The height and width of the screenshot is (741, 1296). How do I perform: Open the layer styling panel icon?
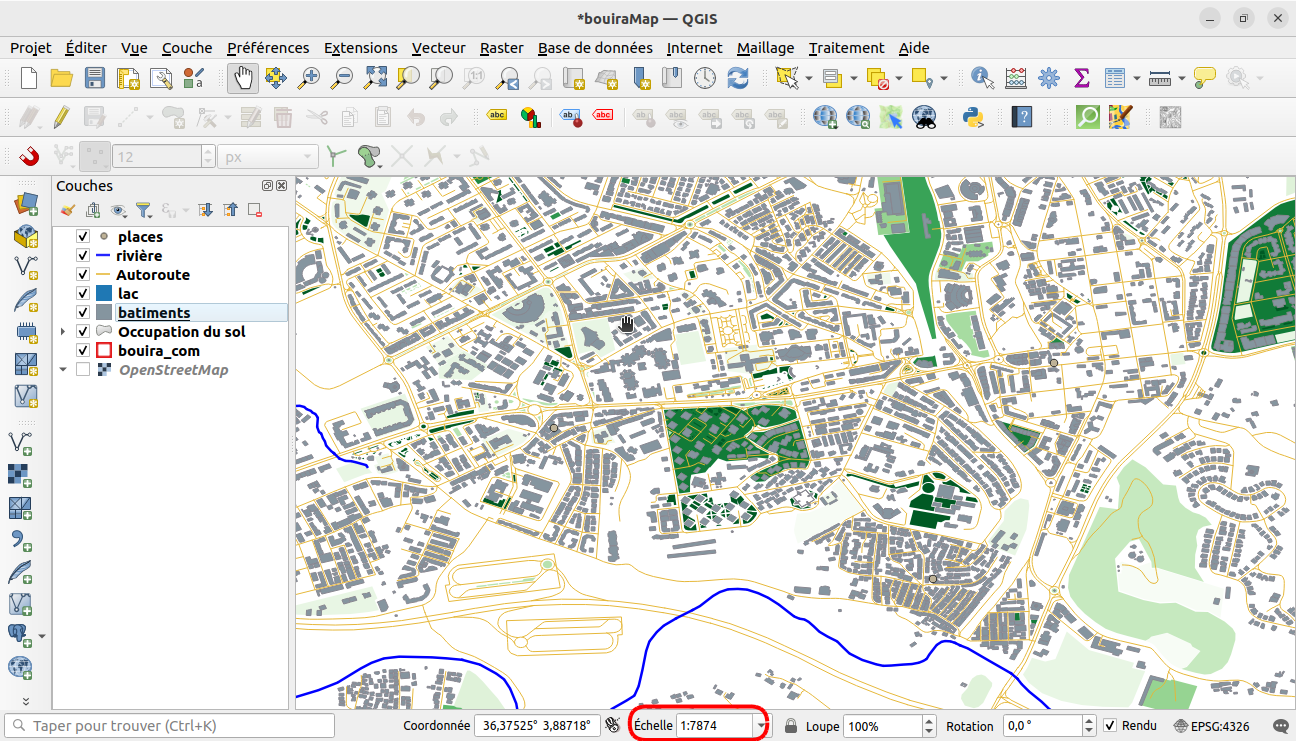pyautogui.click(x=68, y=210)
